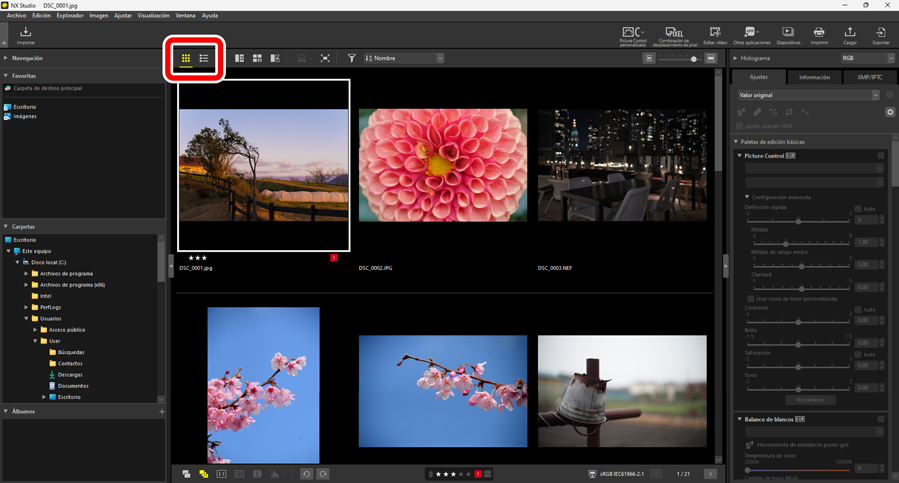Select the DSC_0002.JPG flower thumbnail

click(x=442, y=165)
